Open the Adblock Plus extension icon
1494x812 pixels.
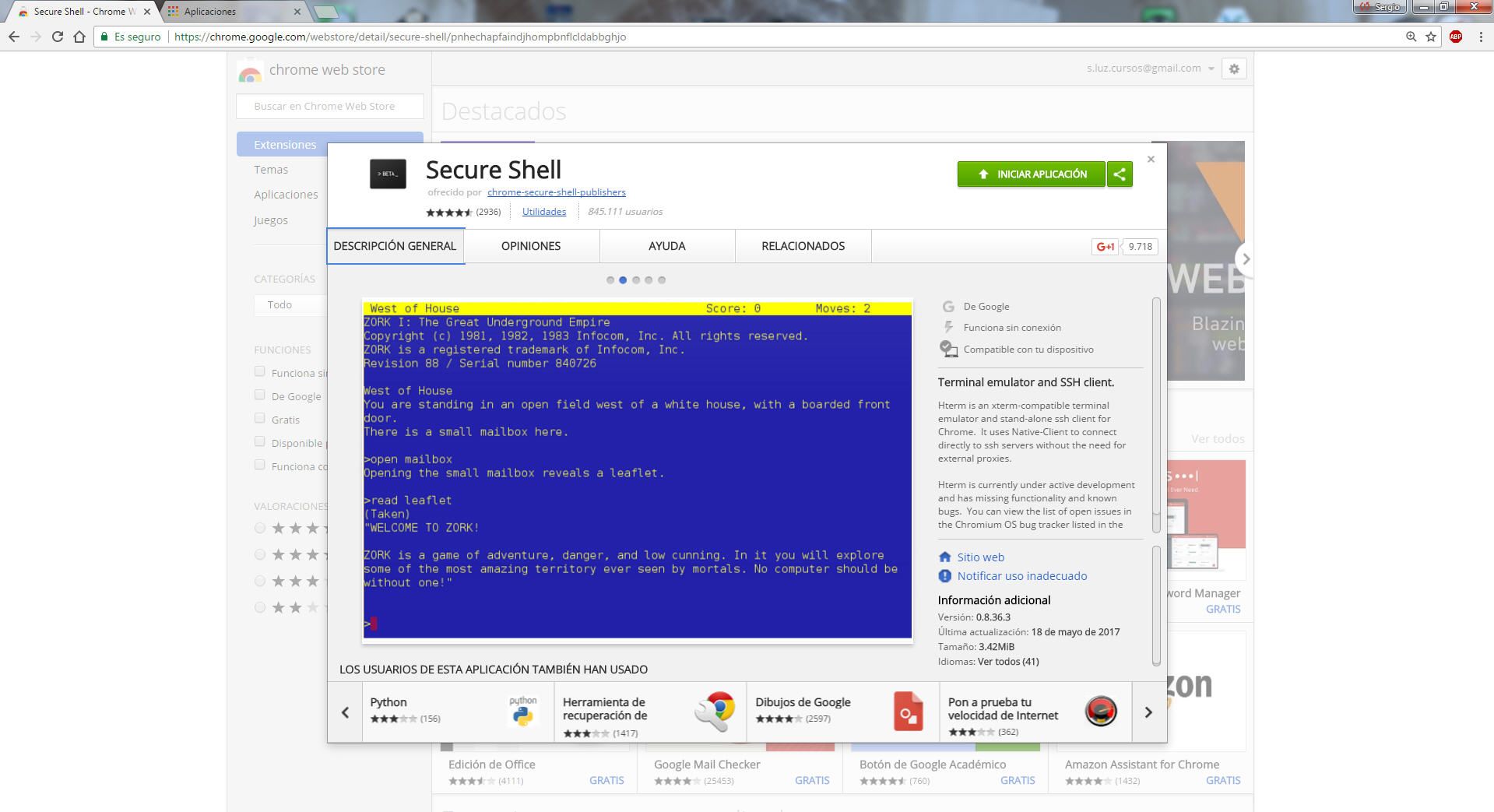click(x=1456, y=37)
